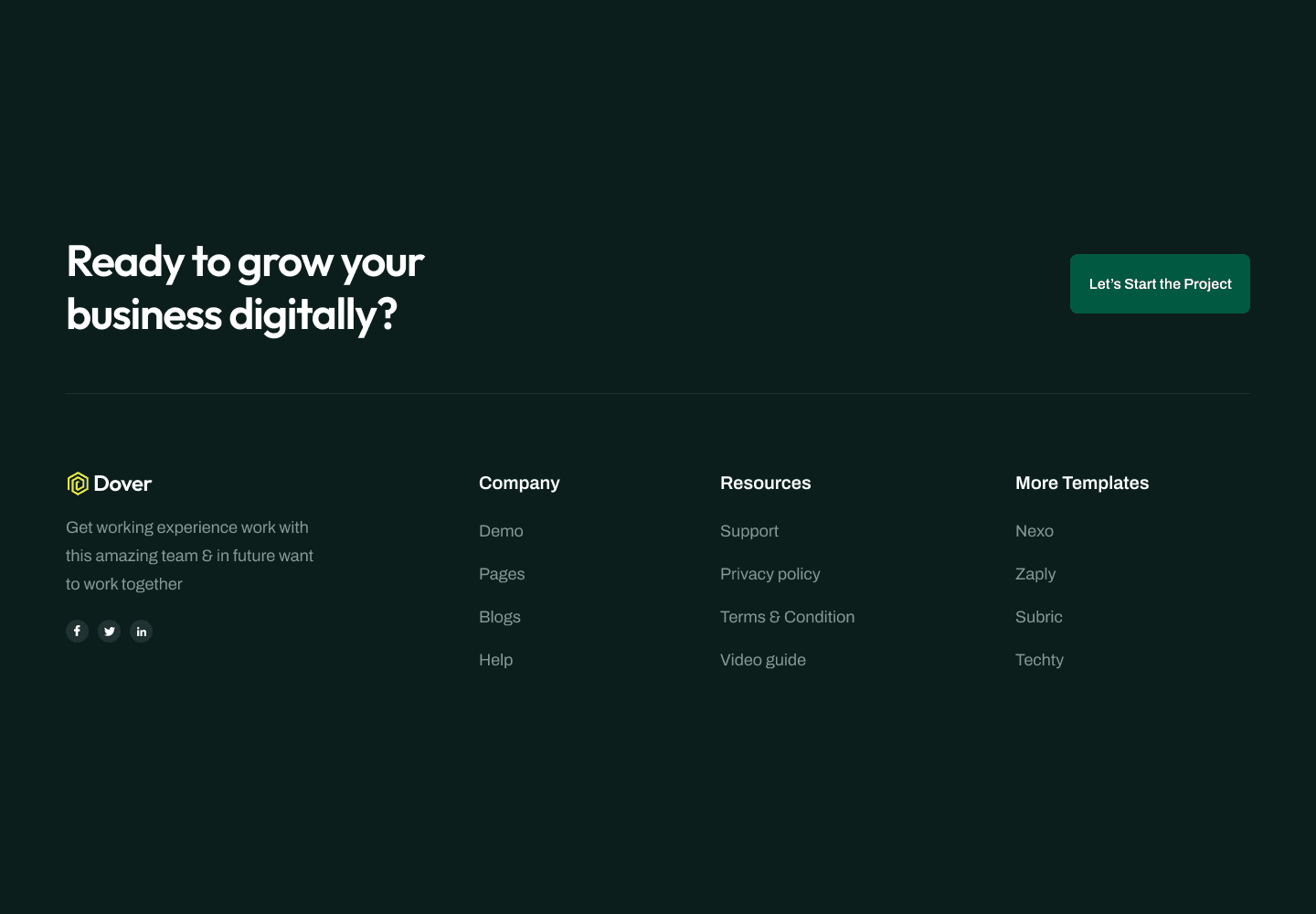Image resolution: width=1316 pixels, height=914 pixels.
Task: Click the Video guide link
Action: coord(763,659)
